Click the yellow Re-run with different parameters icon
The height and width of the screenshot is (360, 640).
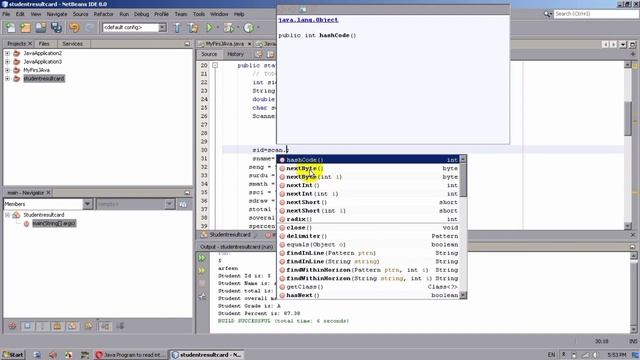click(202, 270)
